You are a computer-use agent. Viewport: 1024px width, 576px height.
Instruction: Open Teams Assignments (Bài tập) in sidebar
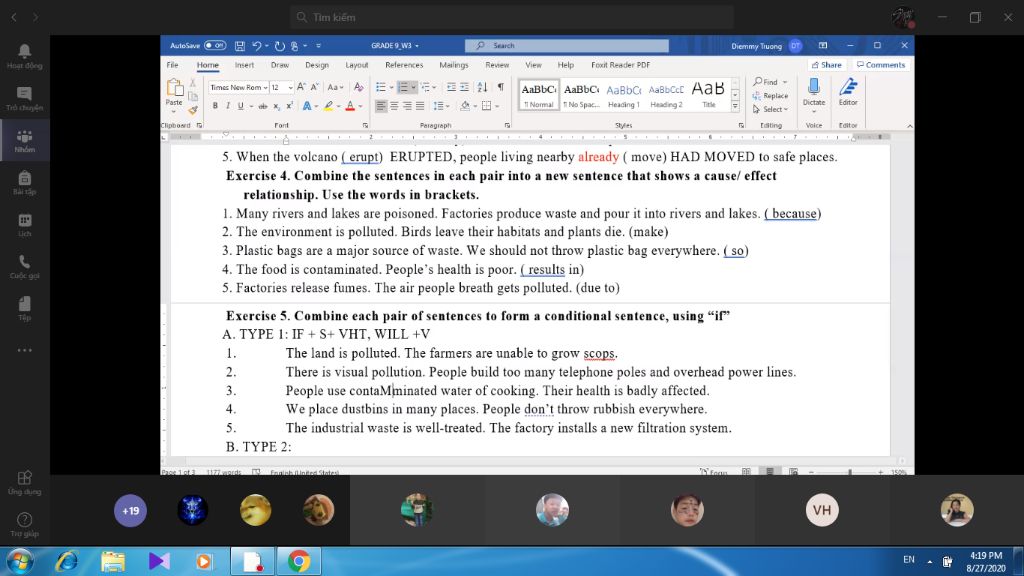25,183
